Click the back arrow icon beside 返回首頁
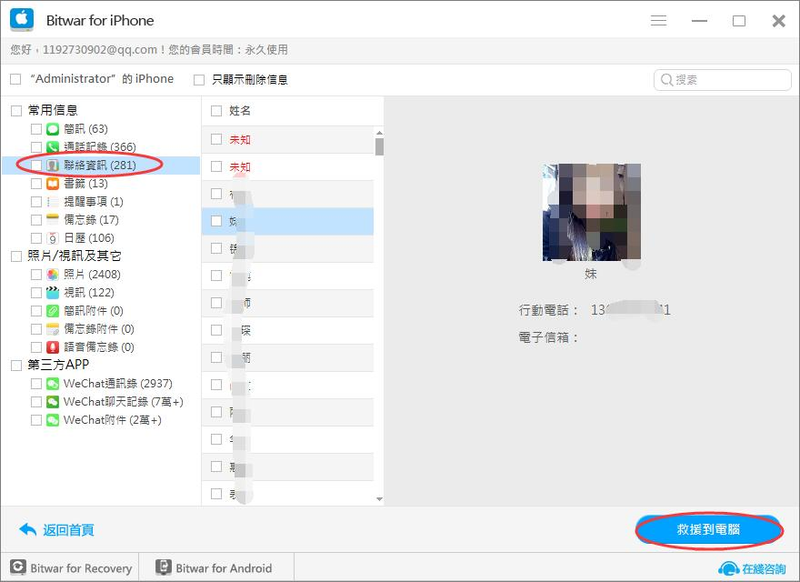This screenshot has width=800, height=582. tap(28, 529)
